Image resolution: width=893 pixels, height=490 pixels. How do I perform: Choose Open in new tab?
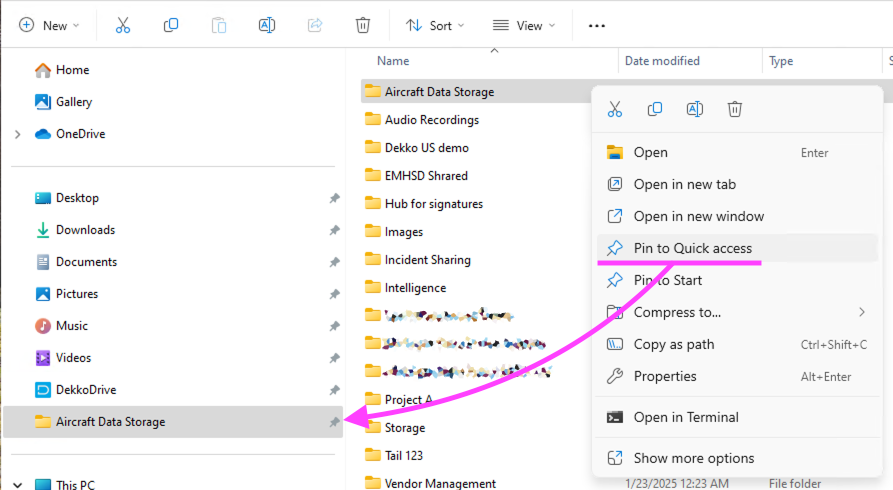coord(737,185)
